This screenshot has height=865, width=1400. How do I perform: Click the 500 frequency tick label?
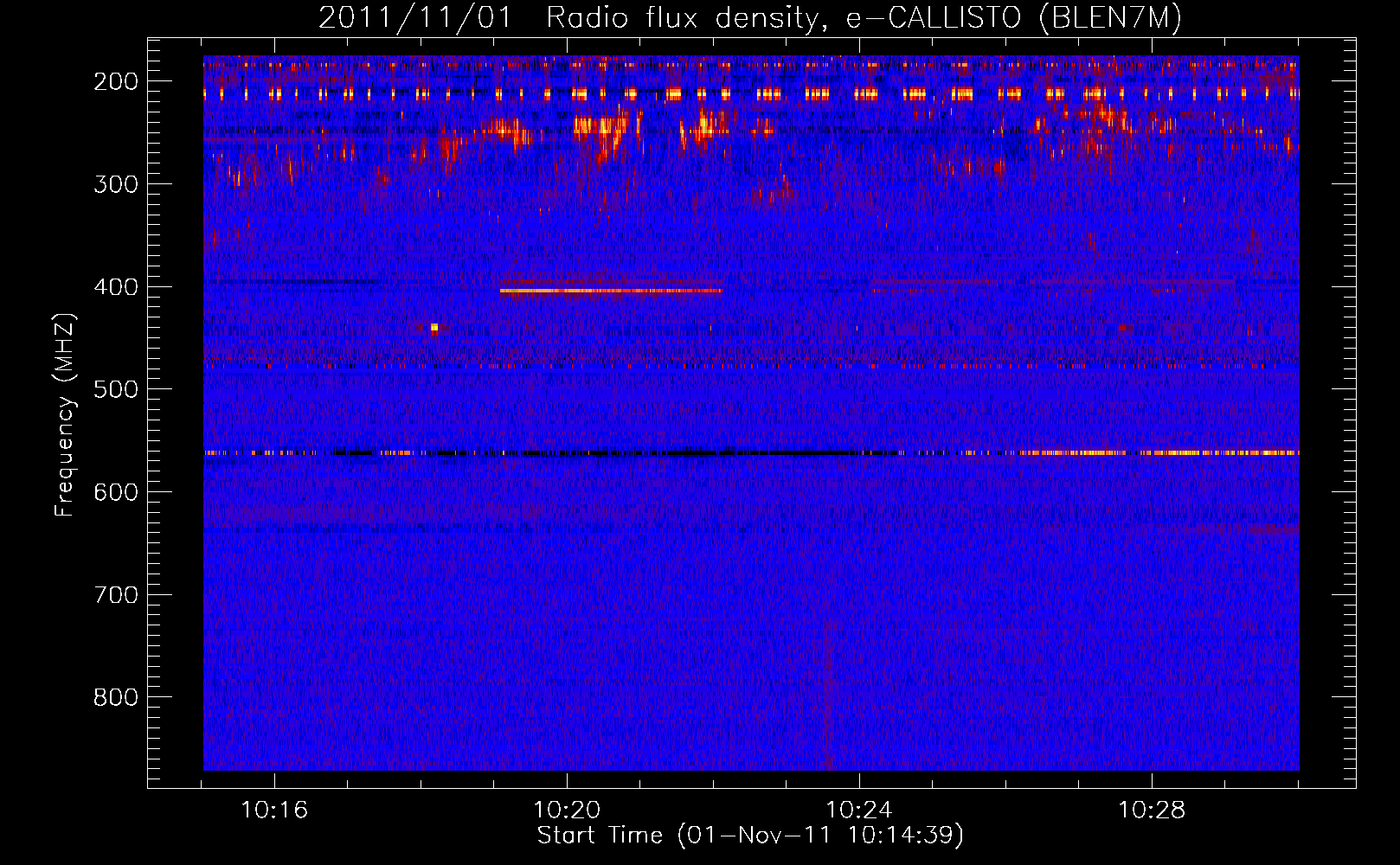[116, 389]
